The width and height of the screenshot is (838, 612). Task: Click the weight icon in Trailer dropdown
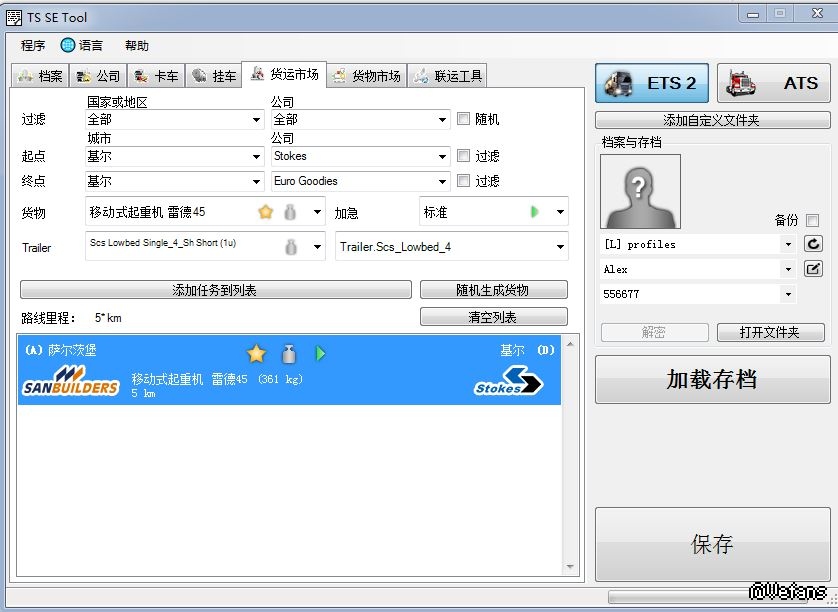point(291,247)
